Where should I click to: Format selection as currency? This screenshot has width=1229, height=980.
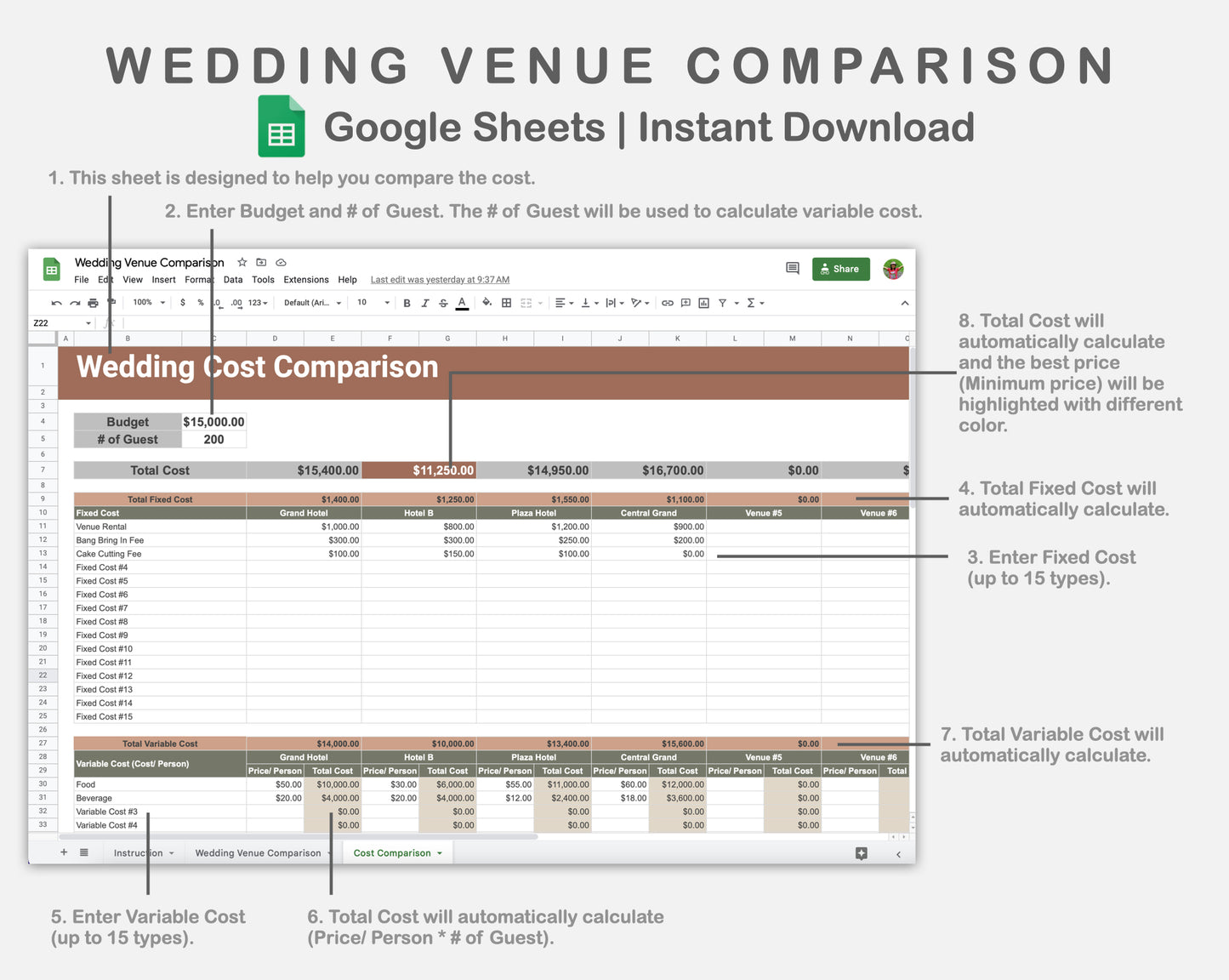(182, 302)
